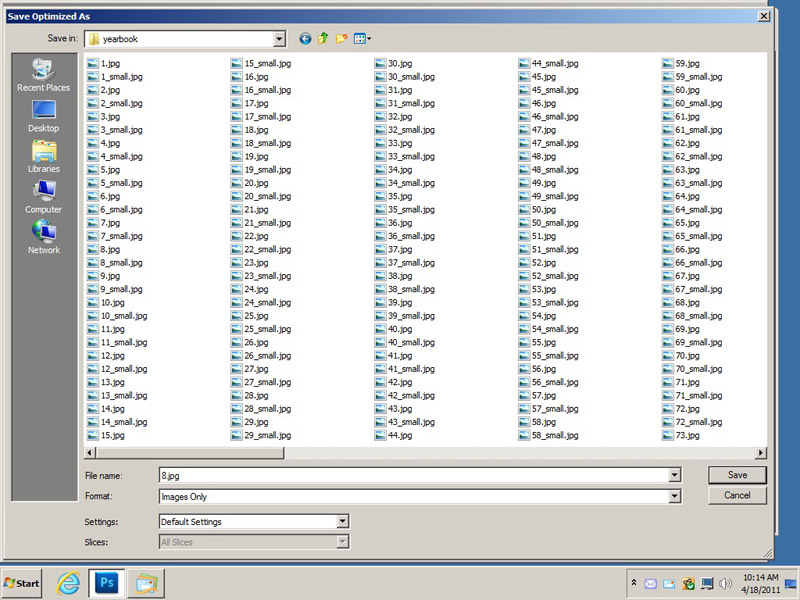Image resolution: width=800 pixels, height=600 pixels.
Task: Create a new folder
Action: click(x=341, y=39)
